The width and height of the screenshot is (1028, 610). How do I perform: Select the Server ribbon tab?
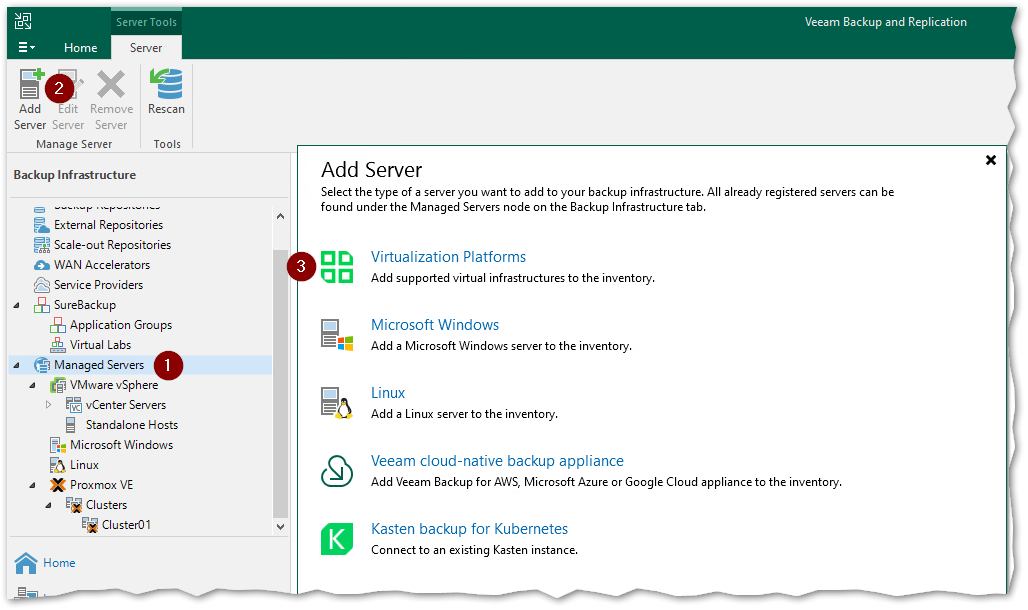pos(146,47)
